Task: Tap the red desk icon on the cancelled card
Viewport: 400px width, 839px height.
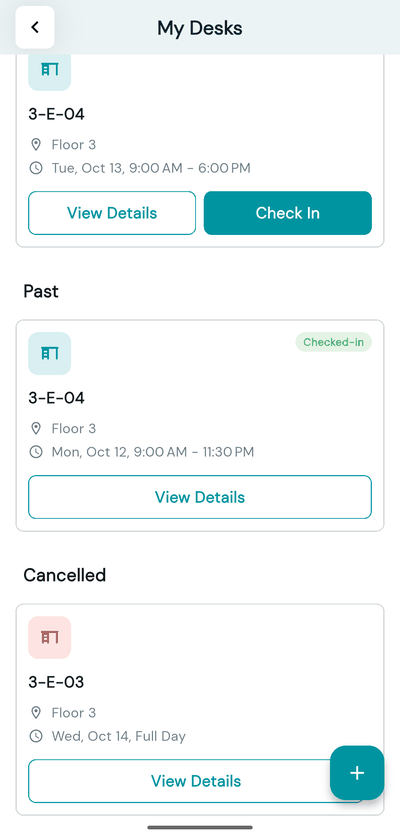Action: pos(50,637)
